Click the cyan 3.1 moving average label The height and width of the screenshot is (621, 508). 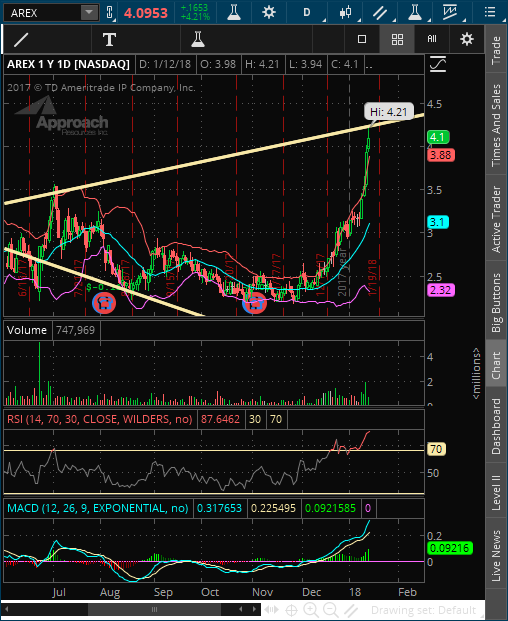tap(438, 222)
